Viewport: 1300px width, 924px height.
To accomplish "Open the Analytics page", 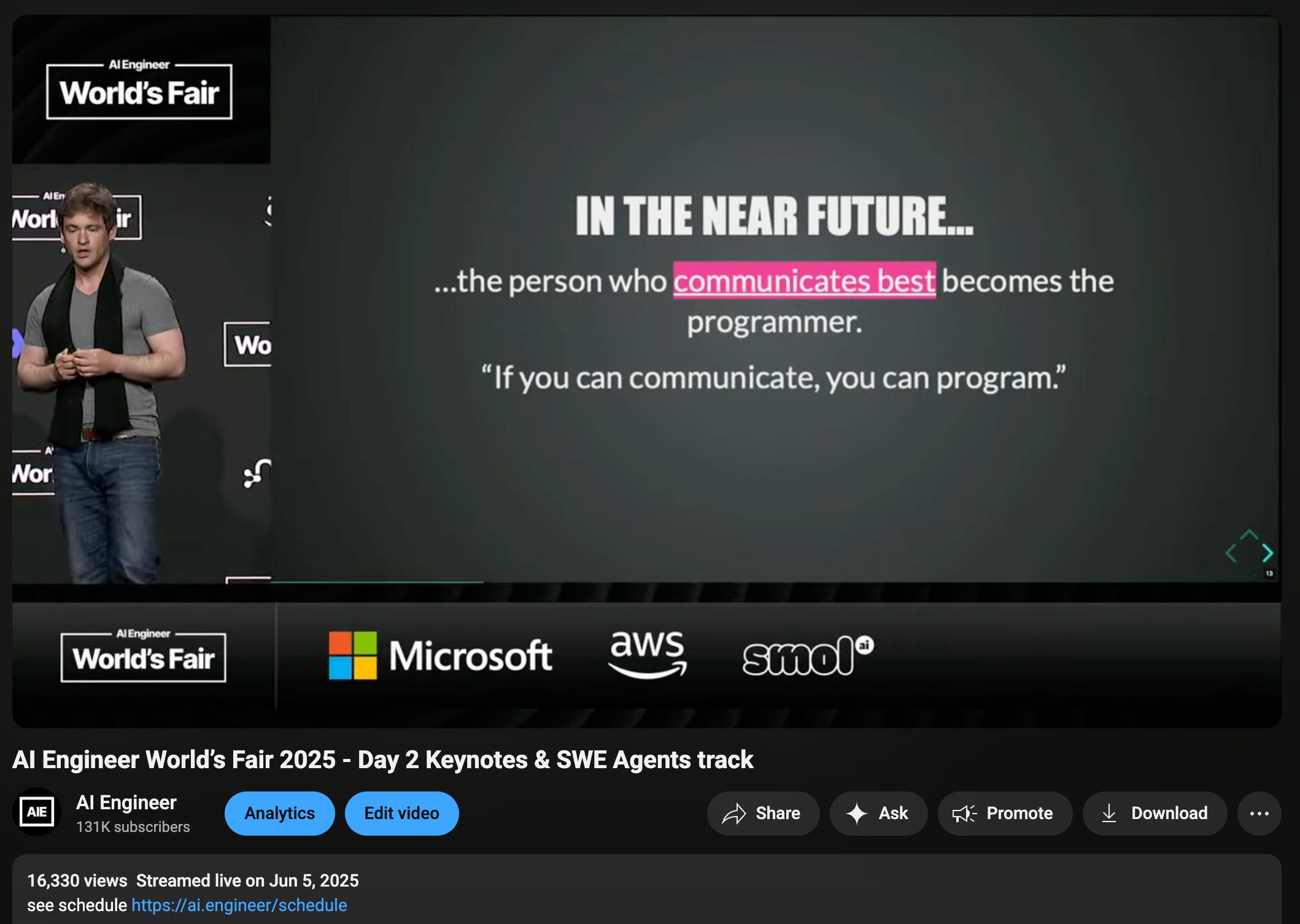I will pos(279,814).
